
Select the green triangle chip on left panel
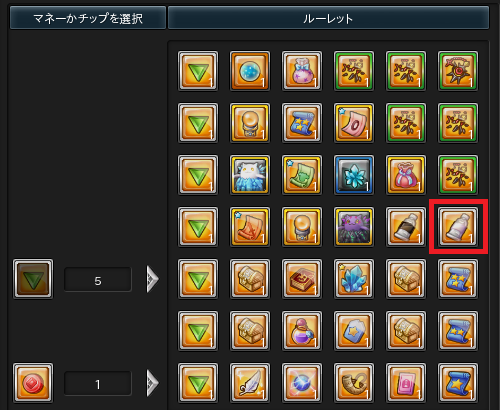[x=33, y=279]
